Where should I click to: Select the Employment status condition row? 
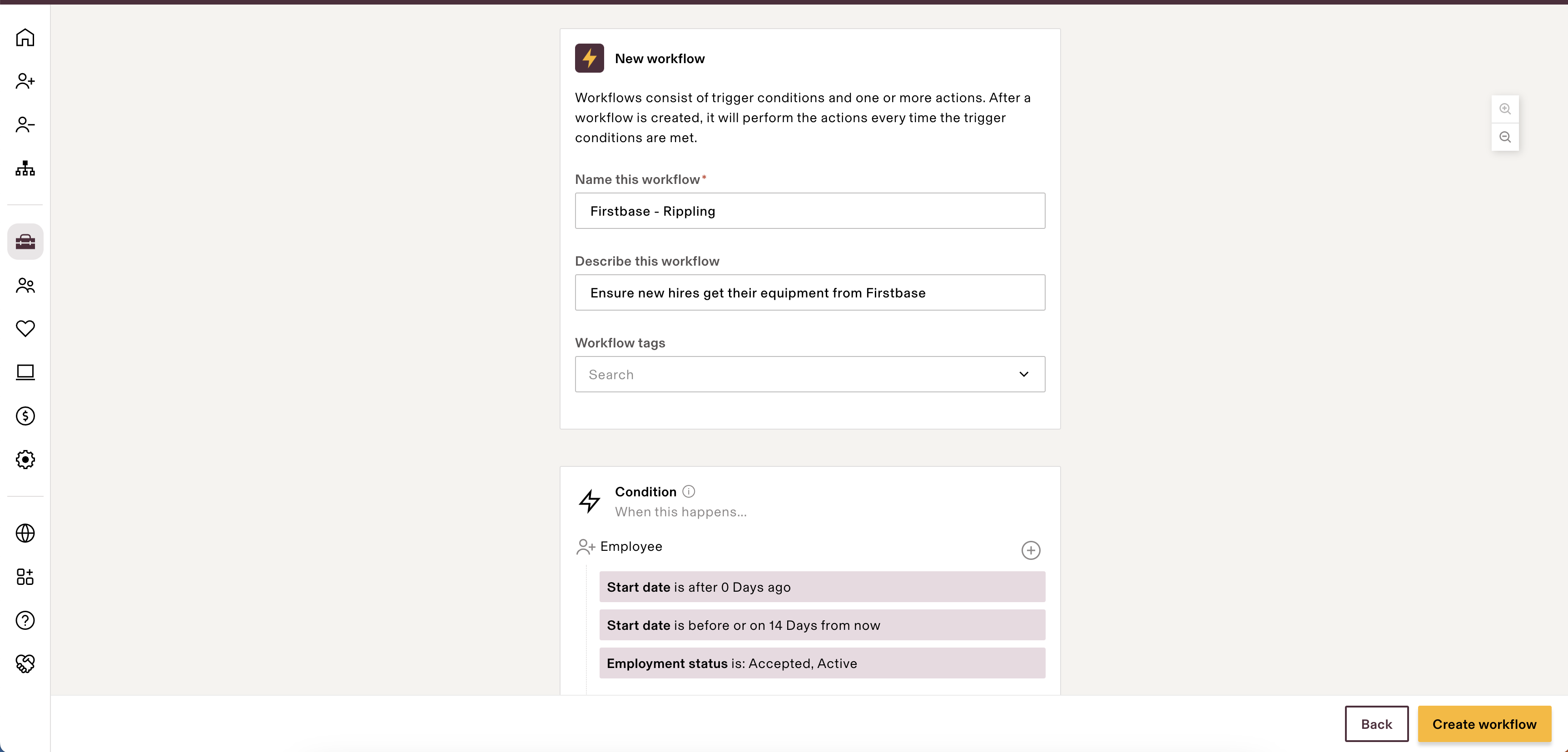(822, 663)
